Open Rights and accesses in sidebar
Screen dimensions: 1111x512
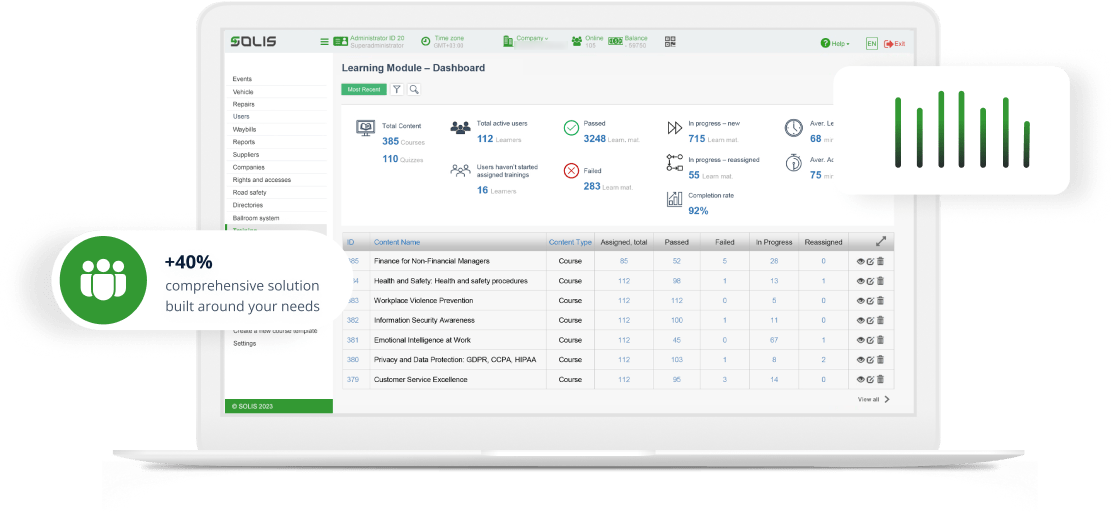pos(261,180)
